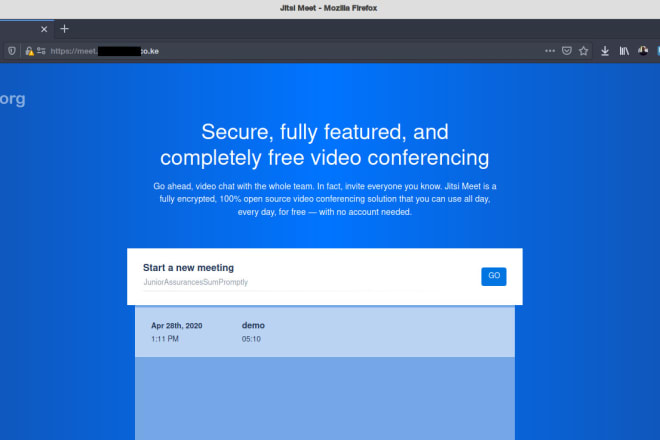
Task: Click the Start a new meeting heading
Action: (x=188, y=268)
